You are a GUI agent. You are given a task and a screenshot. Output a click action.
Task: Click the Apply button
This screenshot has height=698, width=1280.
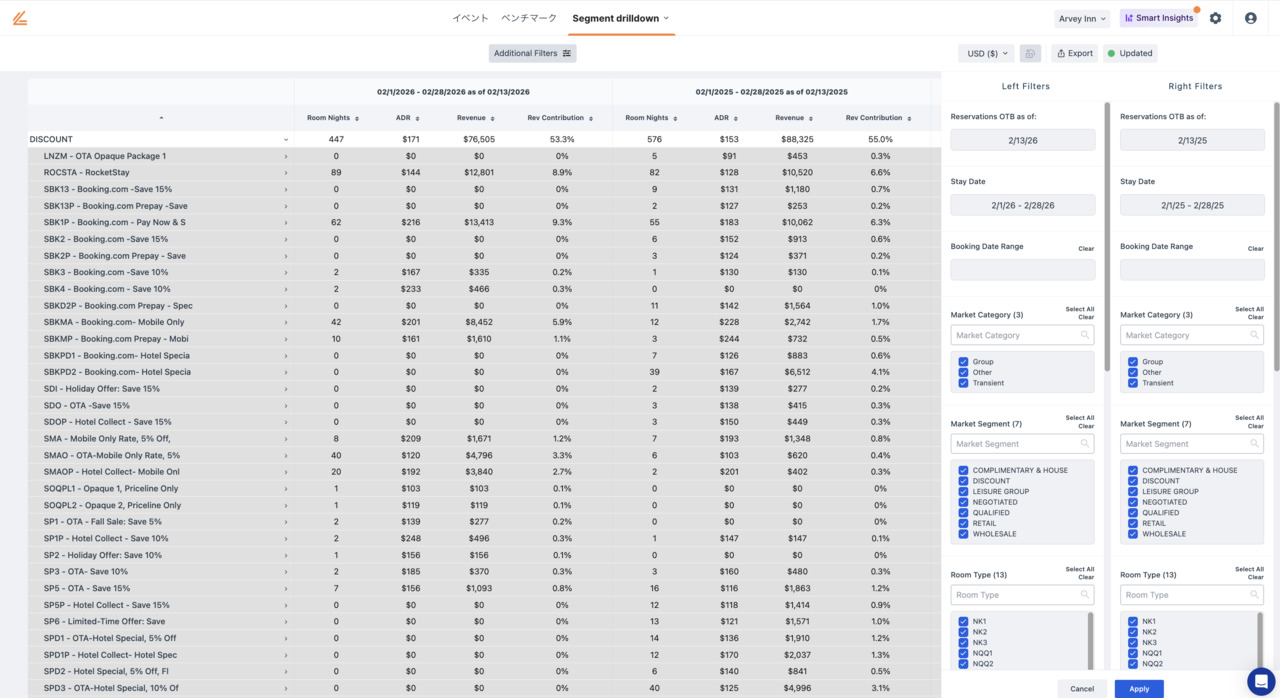pyautogui.click(x=1139, y=688)
